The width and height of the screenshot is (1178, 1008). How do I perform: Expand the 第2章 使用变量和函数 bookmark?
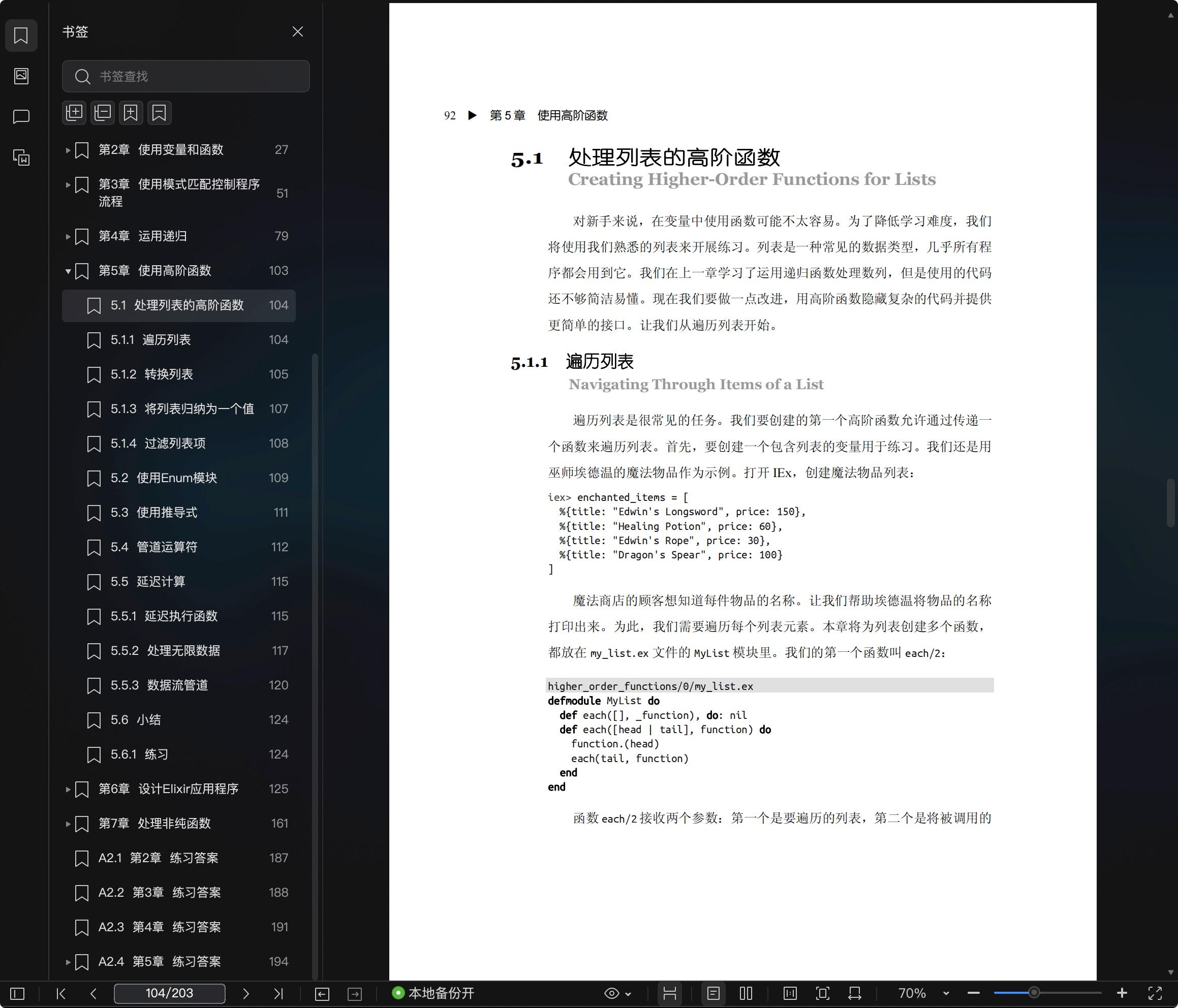pos(68,150)
